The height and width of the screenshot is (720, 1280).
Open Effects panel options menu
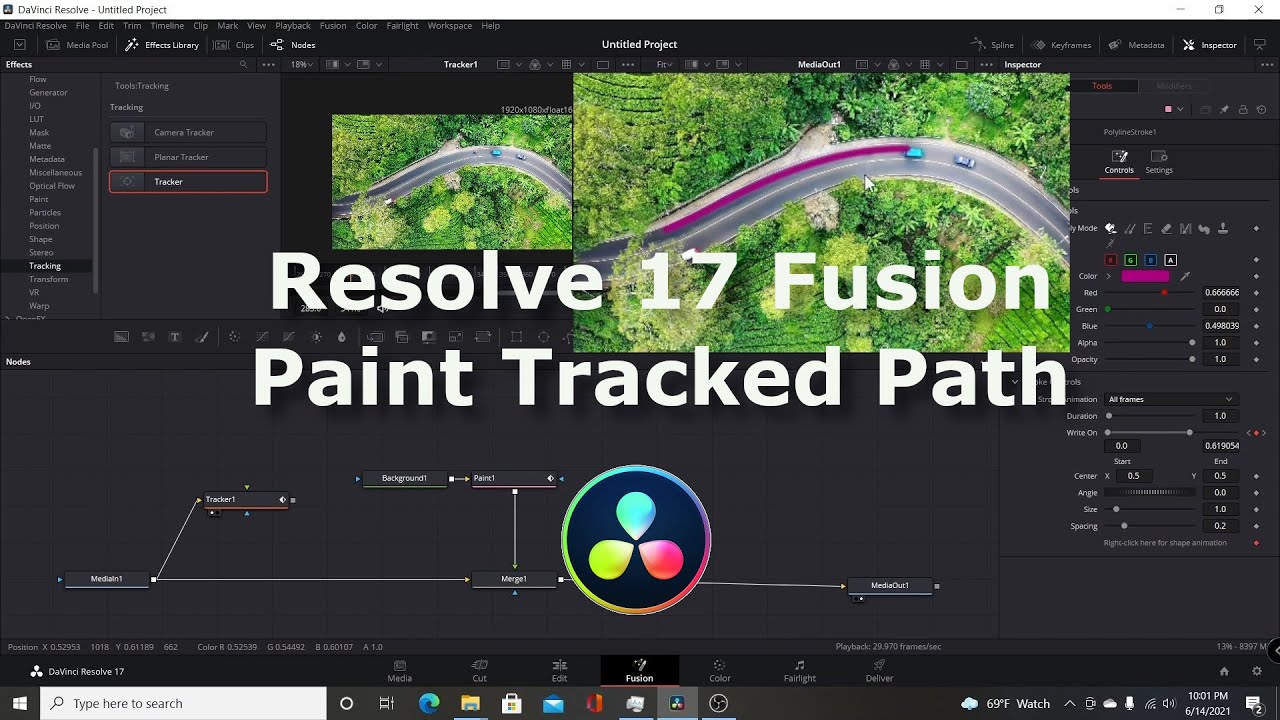pyautogui.click(x=268, y=64)
